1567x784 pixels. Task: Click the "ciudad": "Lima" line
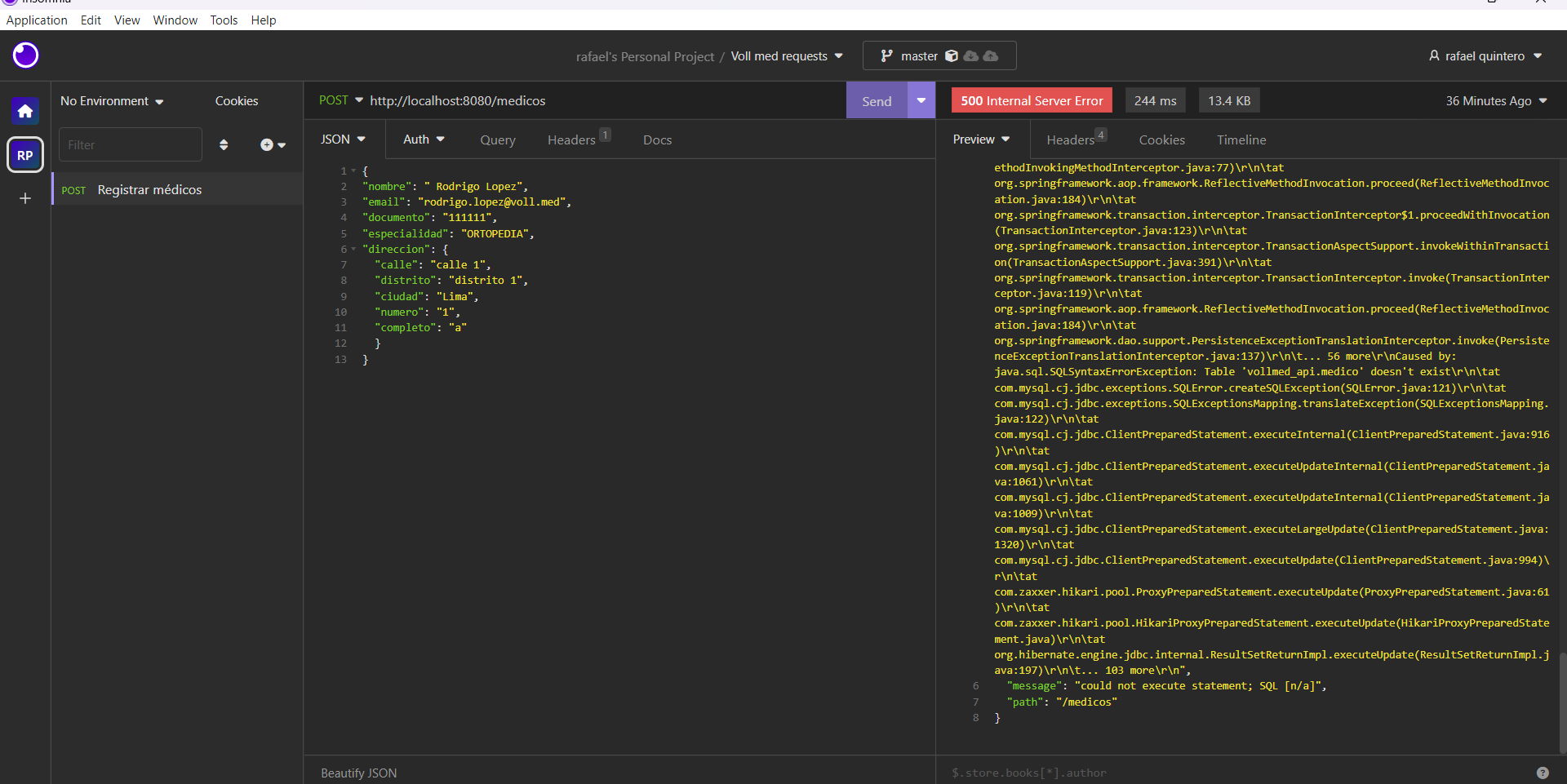click(427, 297)
